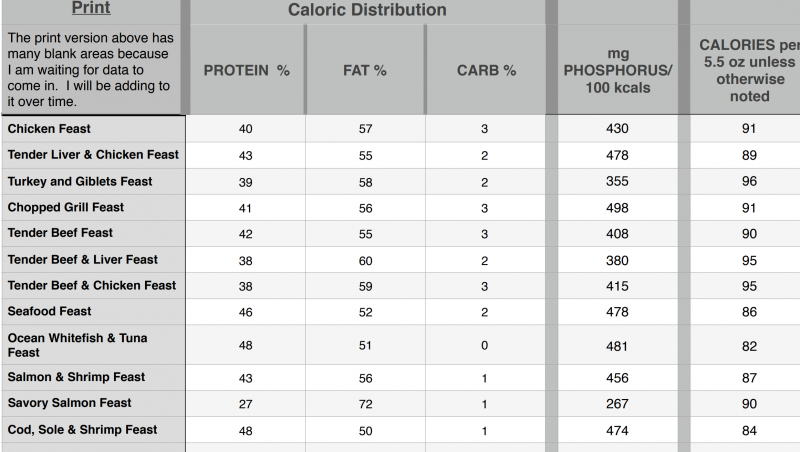Screen dimensions: 800x452
Task: Click the fat value 72 cell
Action: [365, 403]
